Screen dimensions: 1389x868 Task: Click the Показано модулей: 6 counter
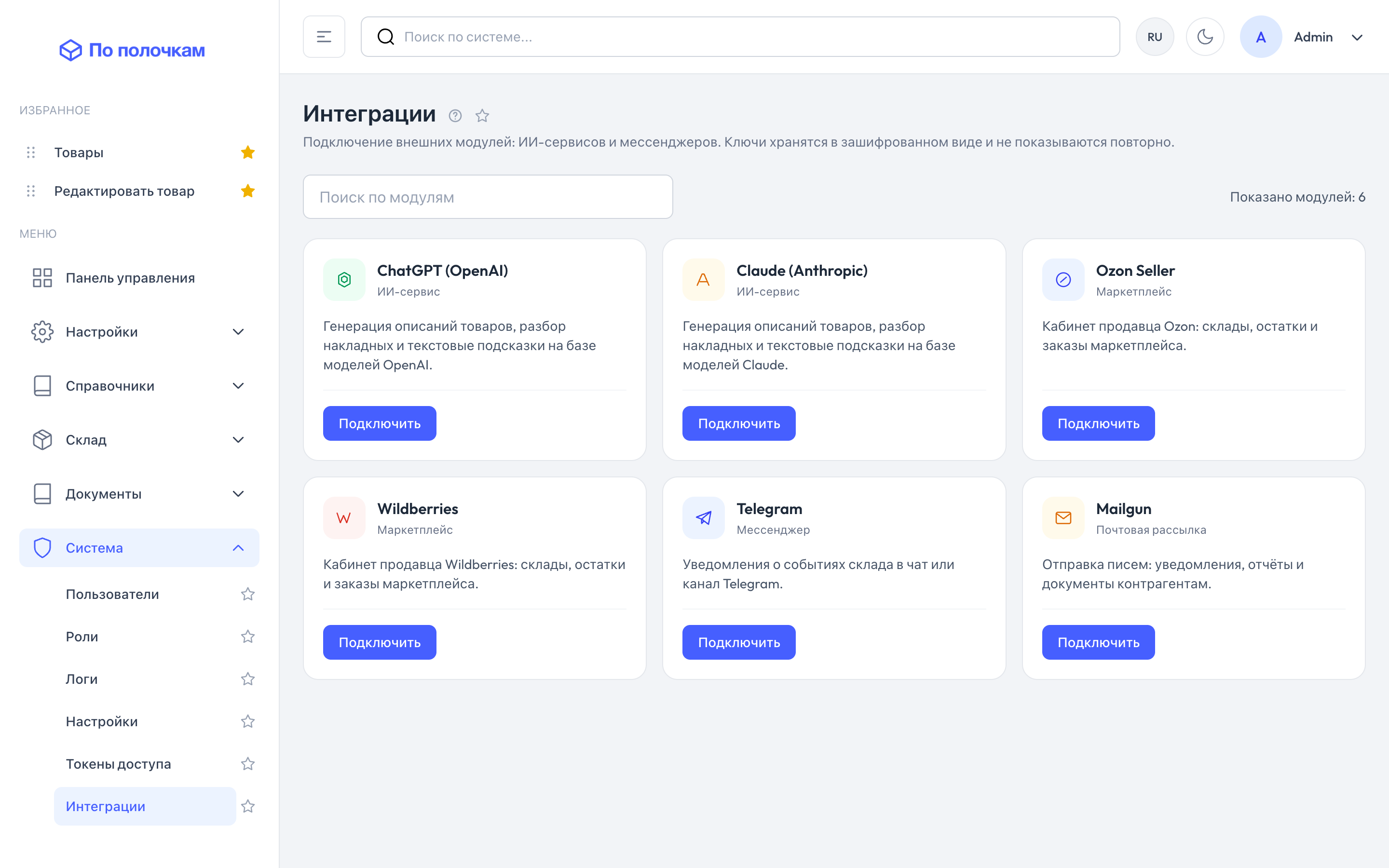click(x=1297, y=197)
